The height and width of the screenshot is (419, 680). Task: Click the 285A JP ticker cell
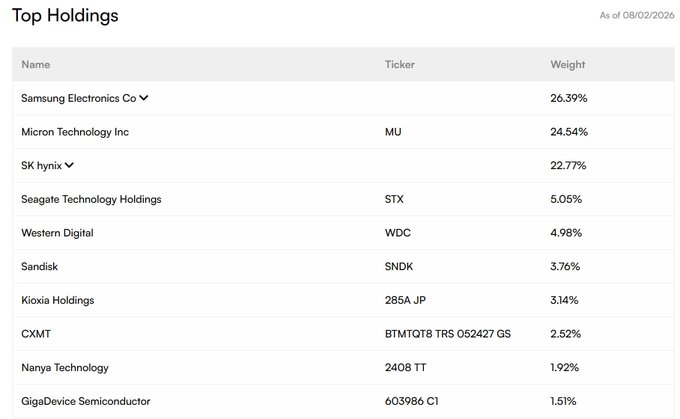pos(405,300)
